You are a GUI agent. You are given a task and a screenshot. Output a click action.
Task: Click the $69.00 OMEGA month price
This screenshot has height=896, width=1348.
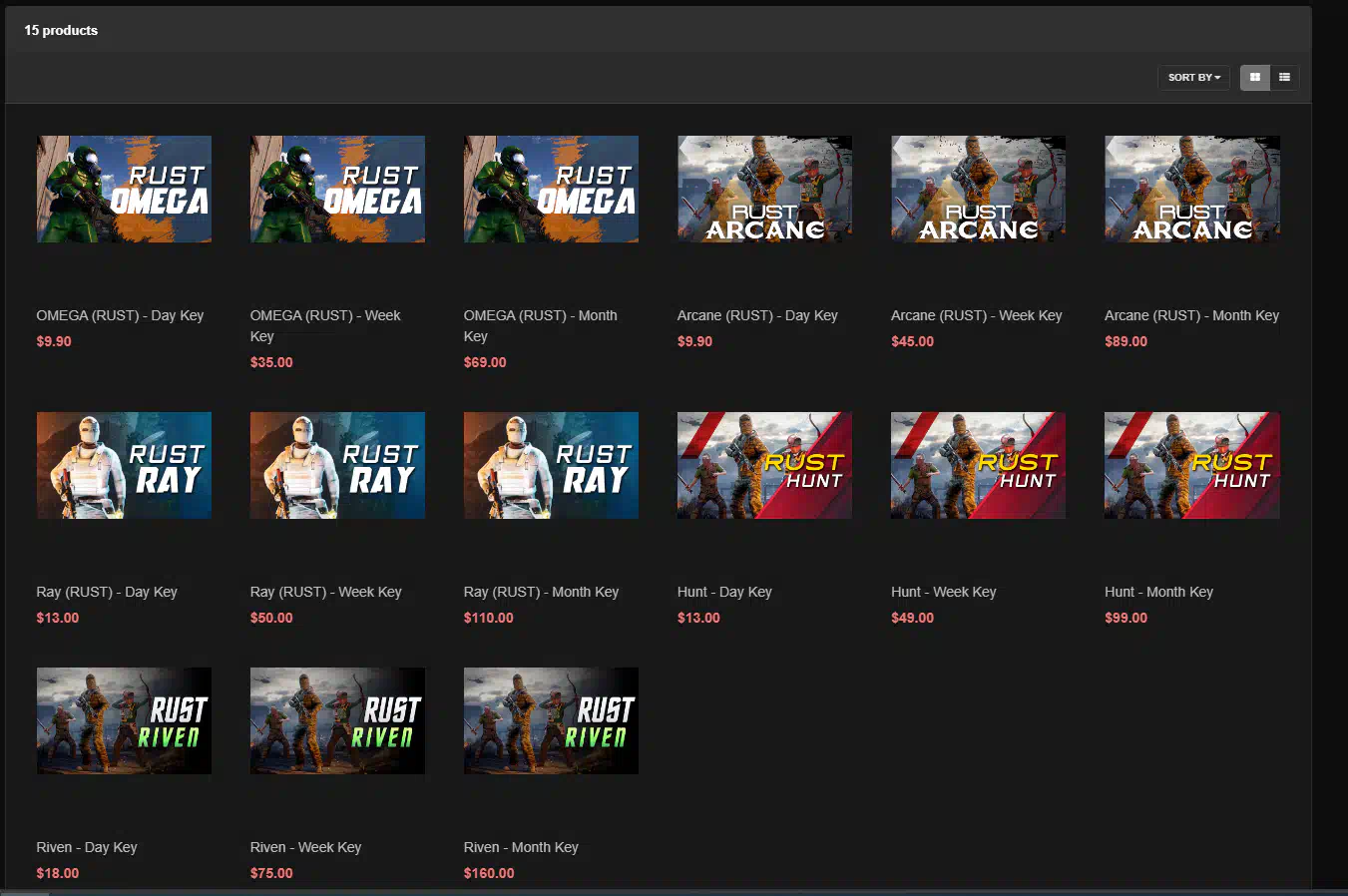click(x=485, y=362)
